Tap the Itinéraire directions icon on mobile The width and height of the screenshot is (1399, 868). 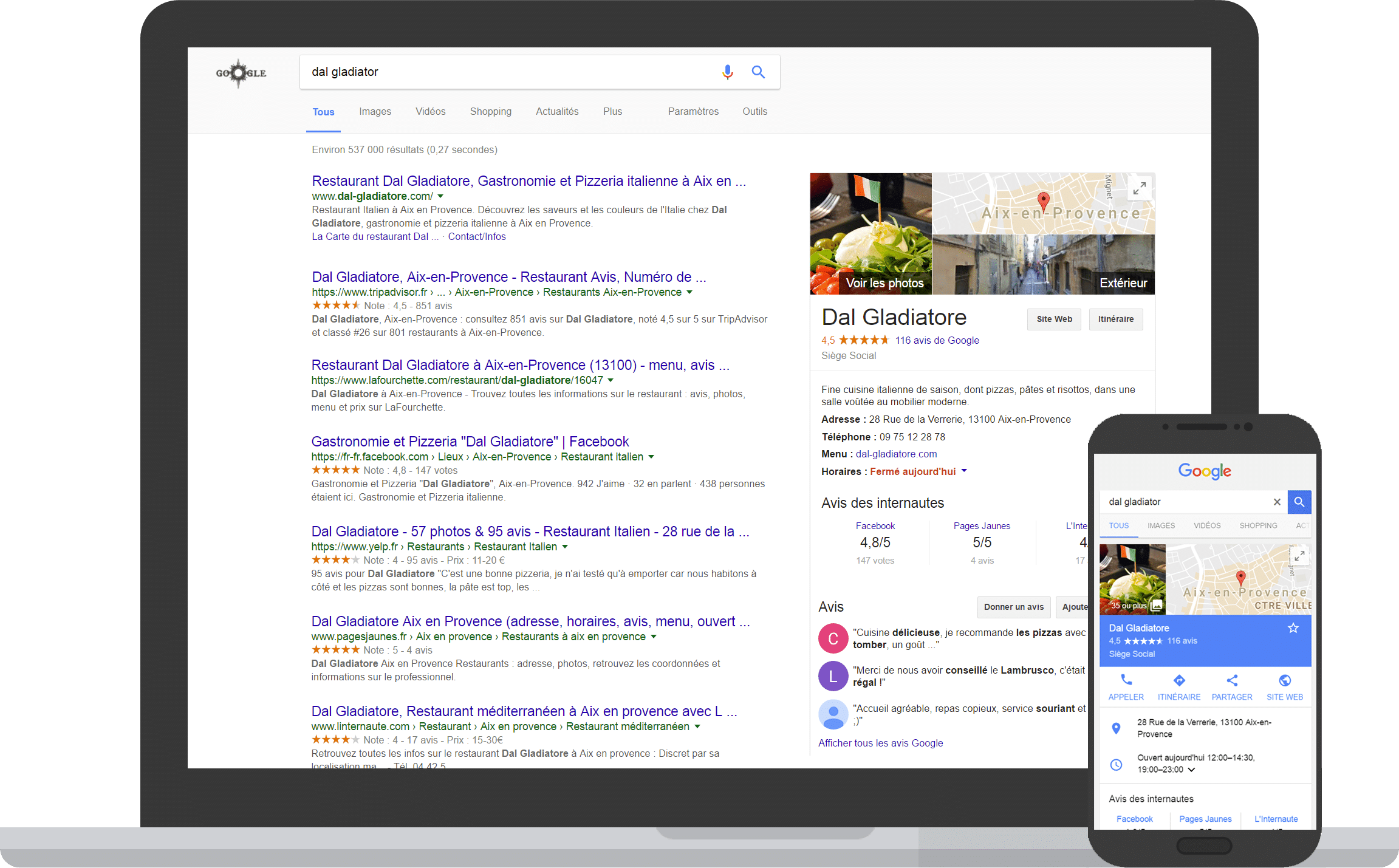tap(1178, 681)
